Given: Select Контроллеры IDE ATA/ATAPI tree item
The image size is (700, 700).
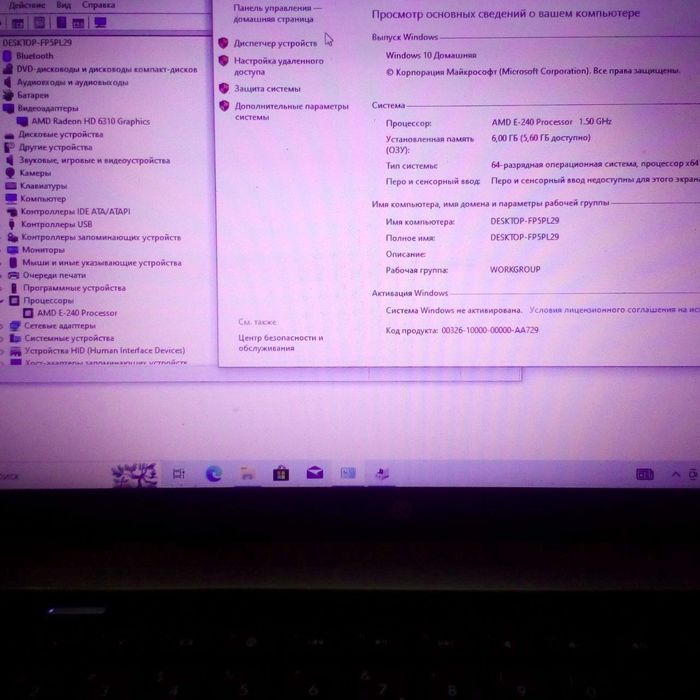Looking at the screenshot, I should pyautogui.click(x=75, y=211).
